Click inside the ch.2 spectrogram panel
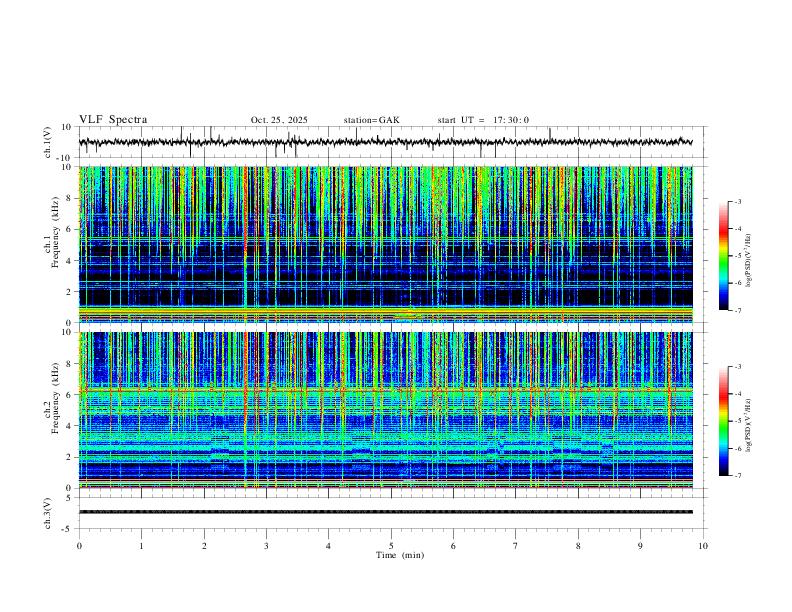Screen dimensions: 792x612 point(385,410)
